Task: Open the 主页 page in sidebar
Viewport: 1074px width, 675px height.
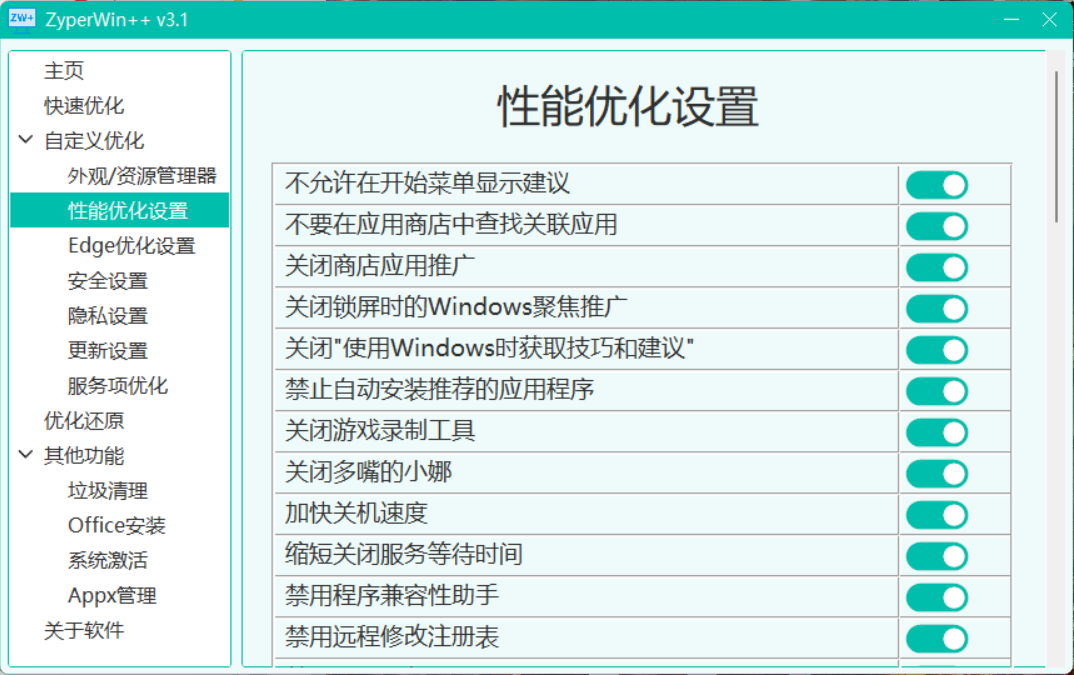Action: [64, 71]
